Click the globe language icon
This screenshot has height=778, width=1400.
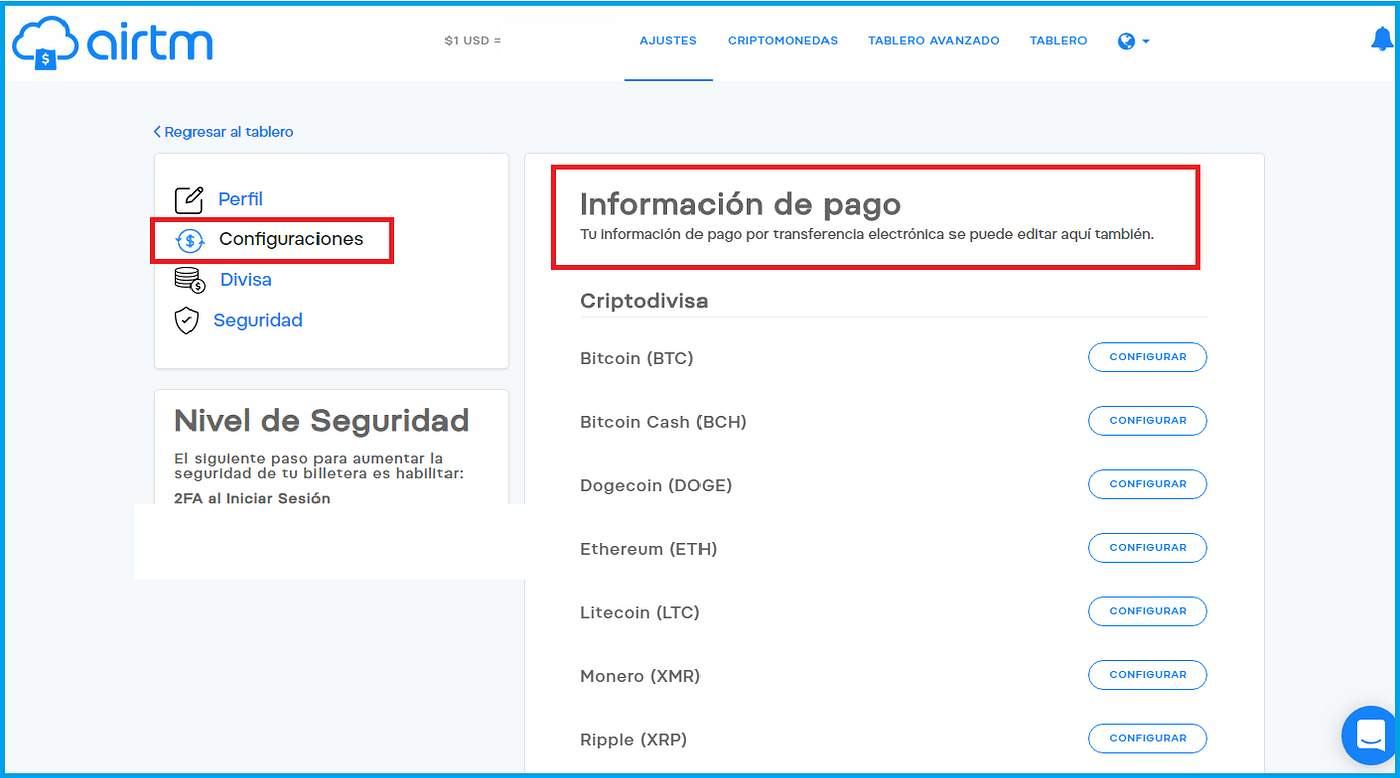tap(1126, 40)
